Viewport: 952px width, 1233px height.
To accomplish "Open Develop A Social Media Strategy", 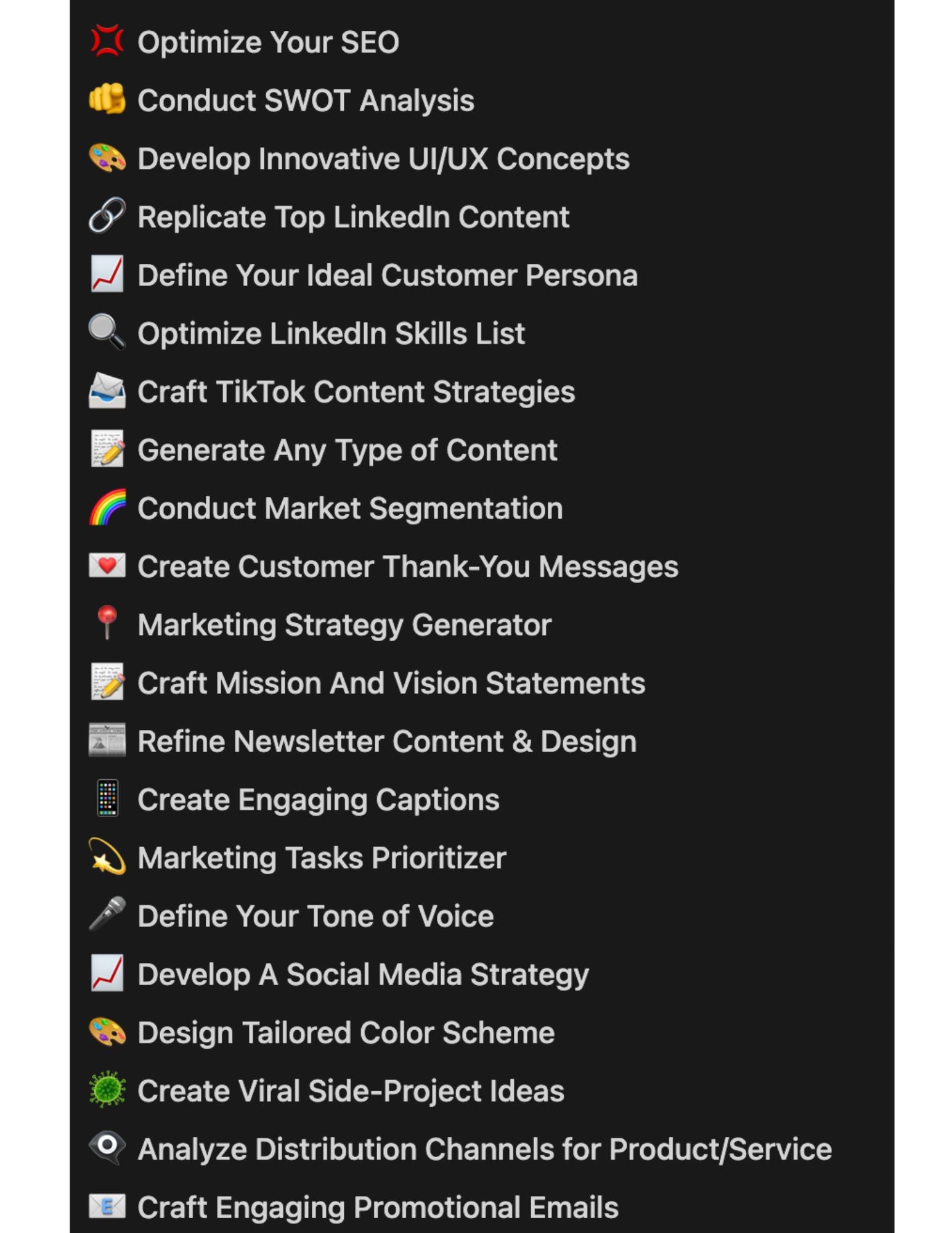I will [x=363, y=975].
